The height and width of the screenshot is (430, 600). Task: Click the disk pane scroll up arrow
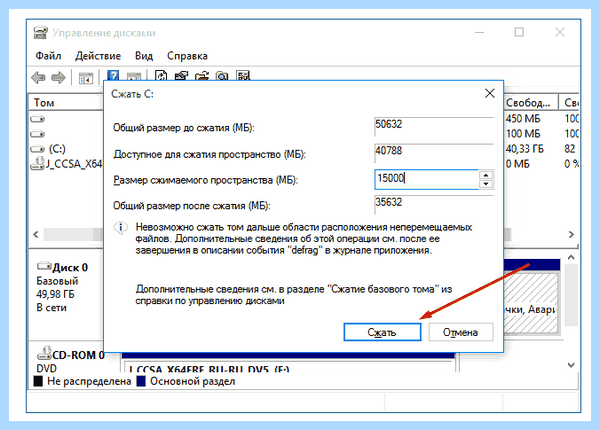click(571, 258)
